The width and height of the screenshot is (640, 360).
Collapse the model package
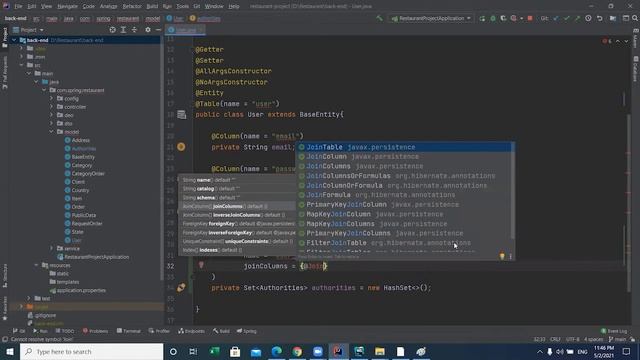coord(51,131)
